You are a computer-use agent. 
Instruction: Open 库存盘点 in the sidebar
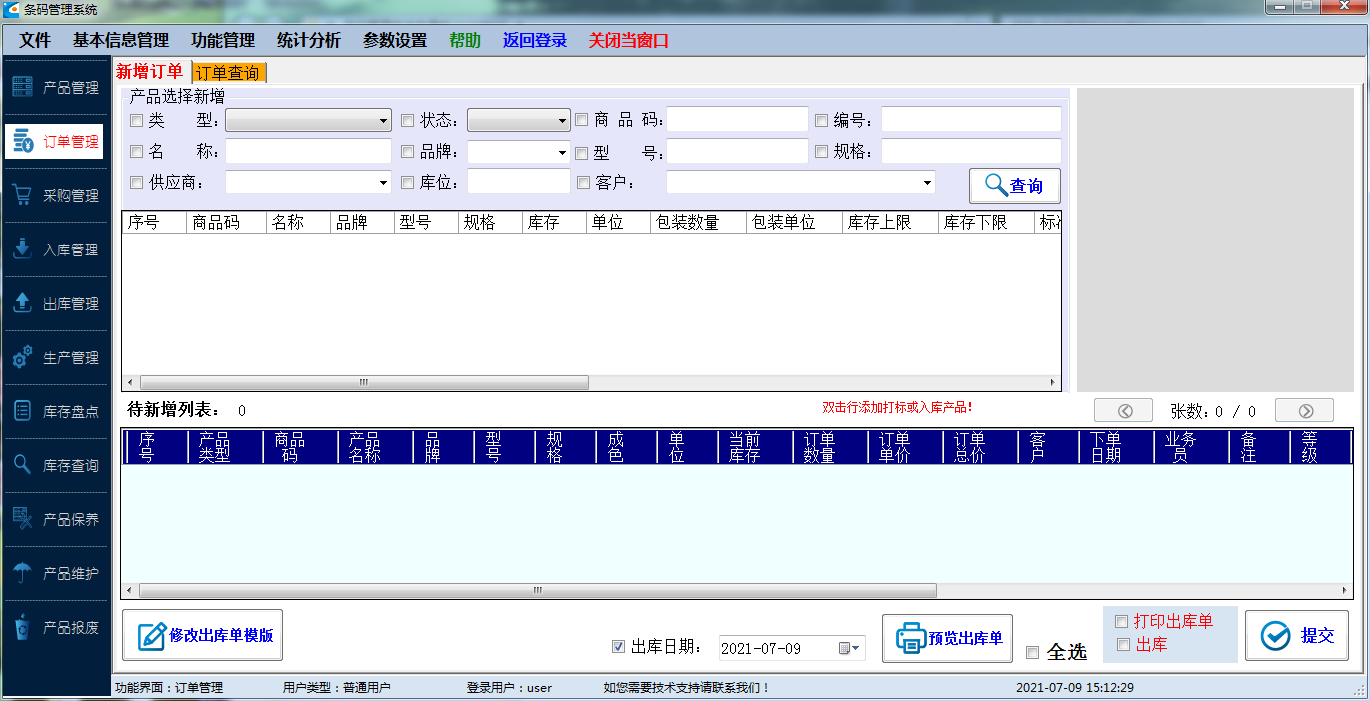click(55, 412)
